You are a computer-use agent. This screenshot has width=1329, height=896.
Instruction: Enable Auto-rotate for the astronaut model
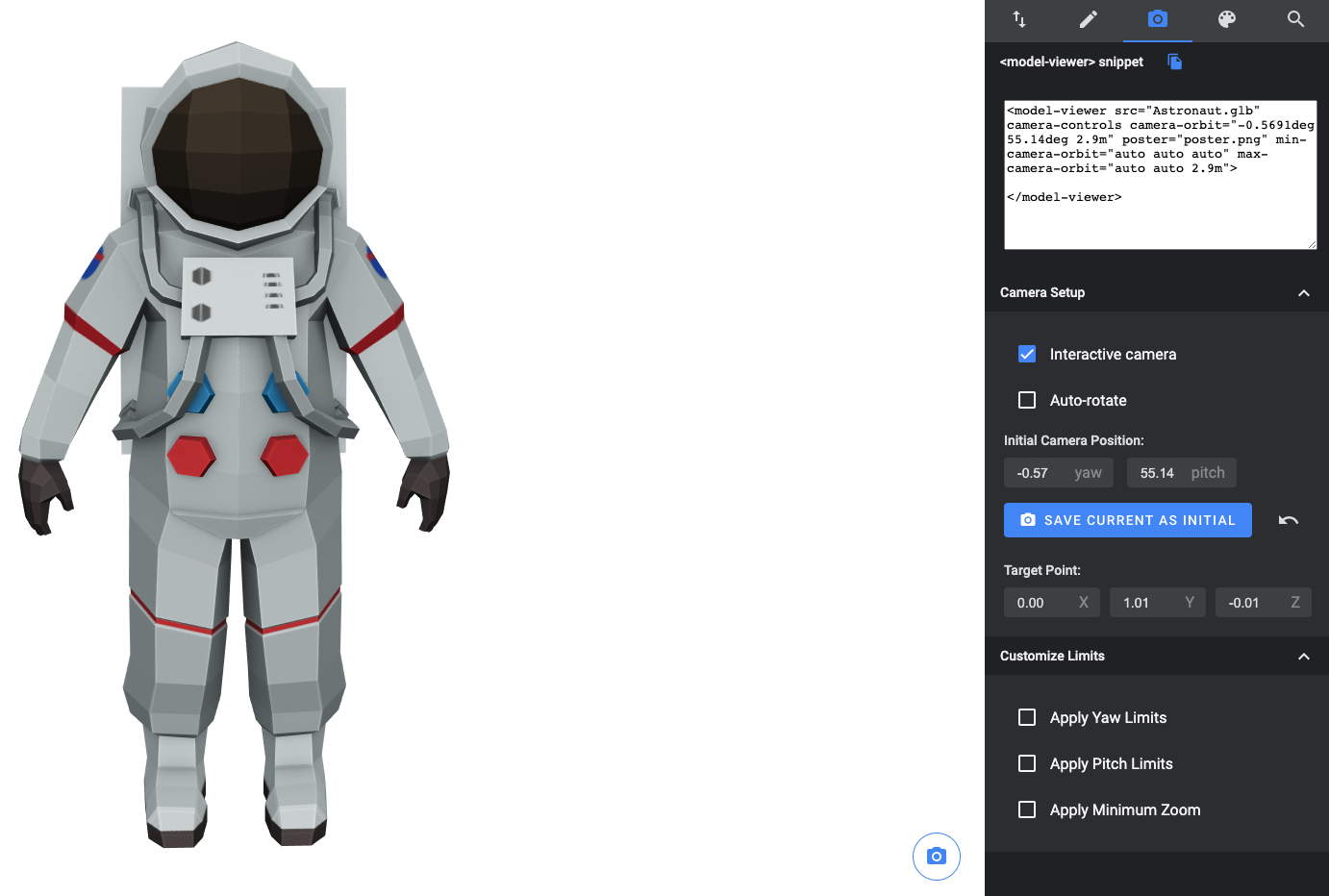point(1026,399)
